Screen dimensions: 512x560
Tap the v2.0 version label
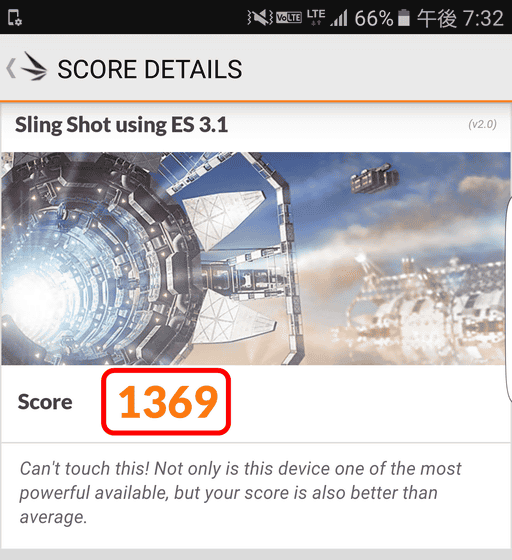pyautogui.click(x=482, y=124)
